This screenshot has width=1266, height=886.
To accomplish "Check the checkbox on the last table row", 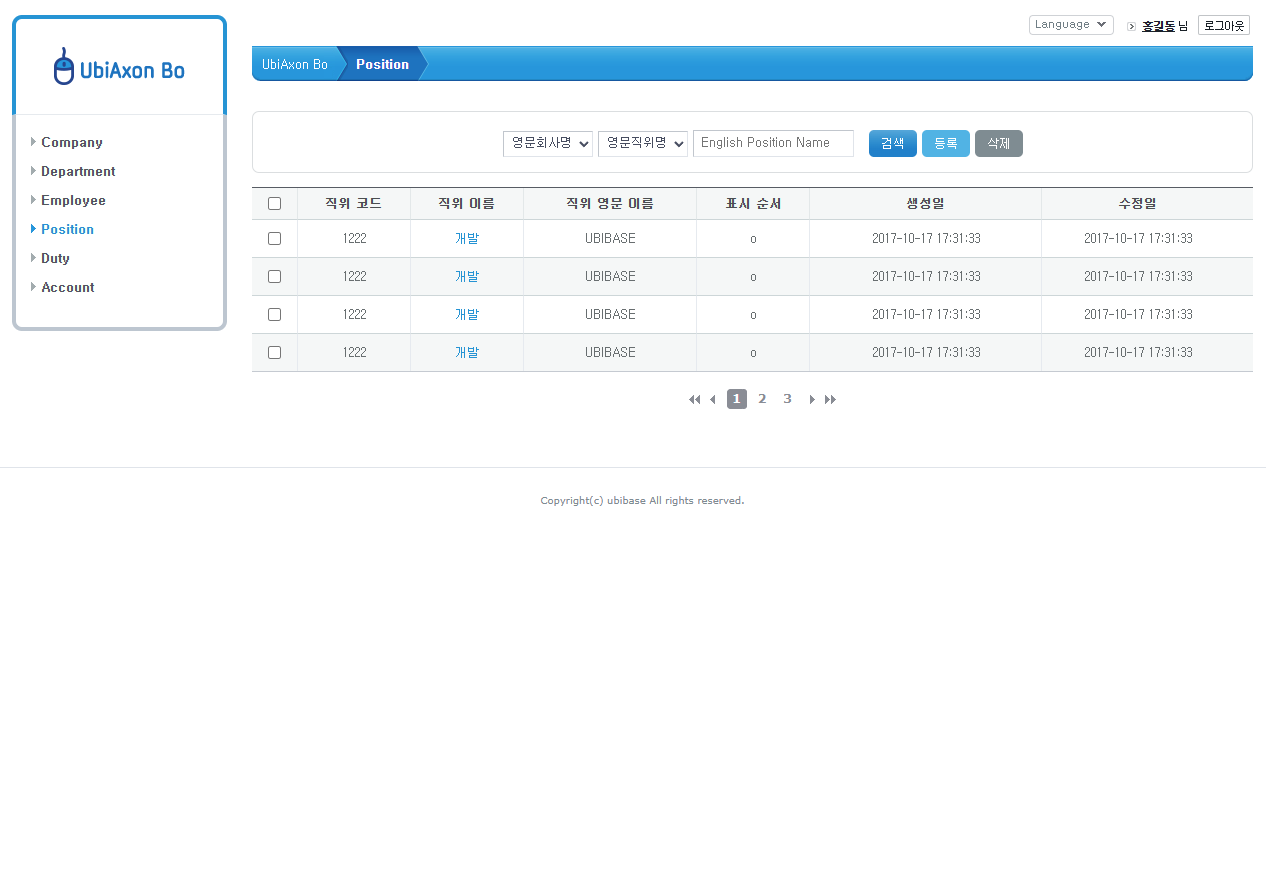I will (x=274, y=352).
